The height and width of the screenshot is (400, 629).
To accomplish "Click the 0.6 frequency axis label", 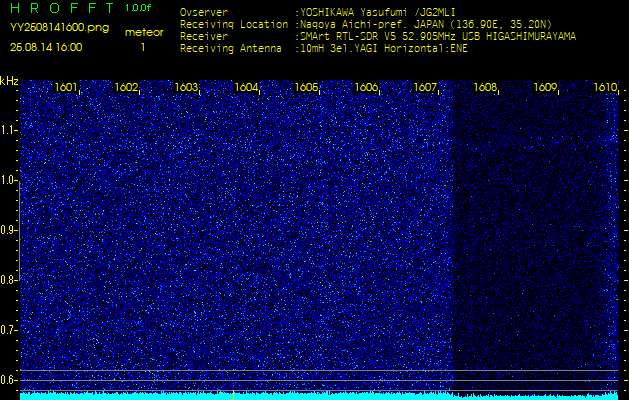I will (x=9, y=380).
